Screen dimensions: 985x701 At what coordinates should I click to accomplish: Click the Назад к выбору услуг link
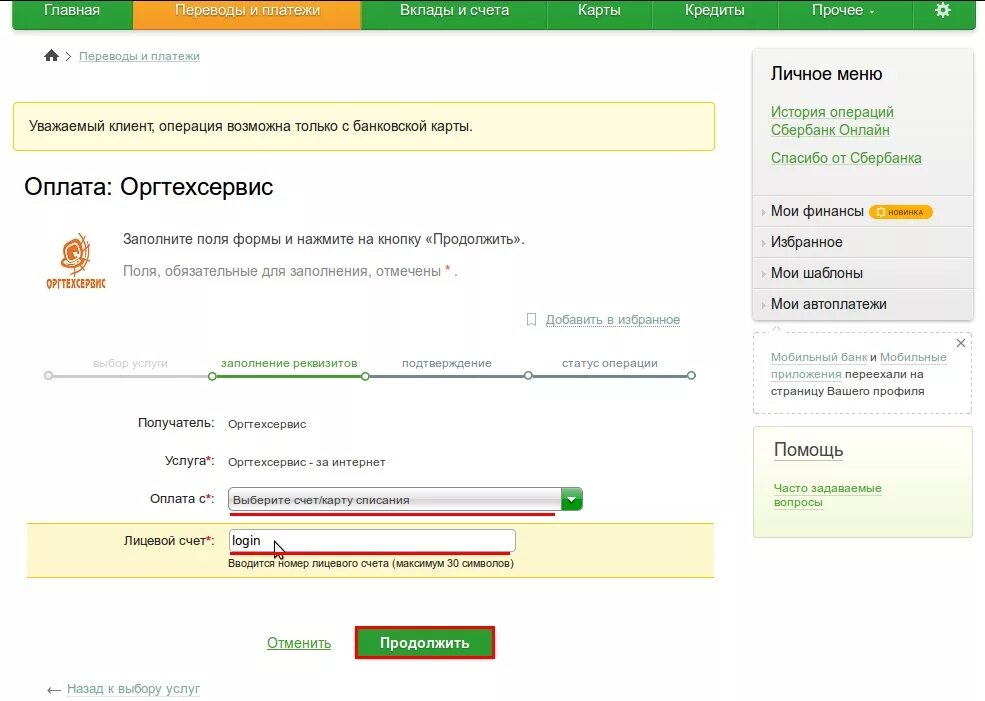(133, 689)
